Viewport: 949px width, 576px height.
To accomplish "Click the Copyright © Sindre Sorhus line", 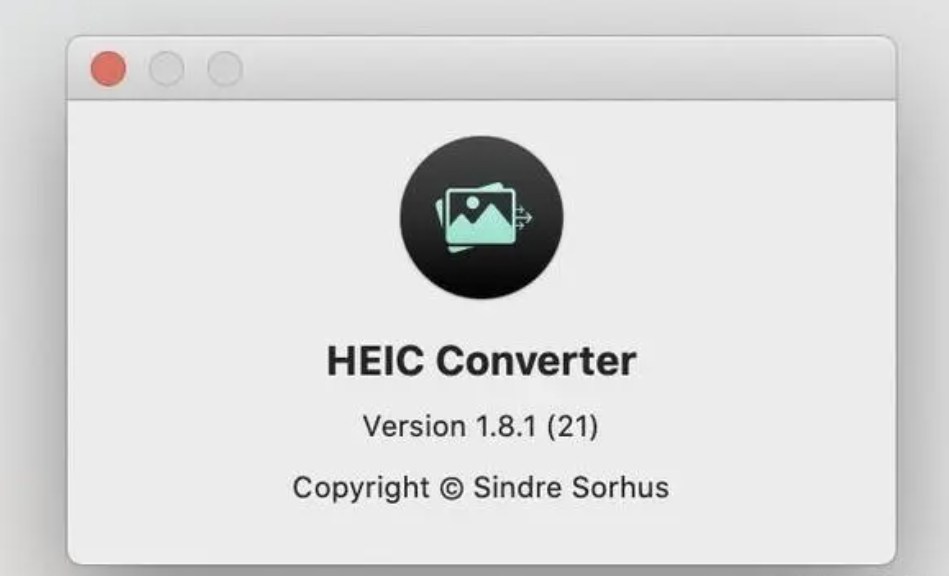I will coord(481,488).
